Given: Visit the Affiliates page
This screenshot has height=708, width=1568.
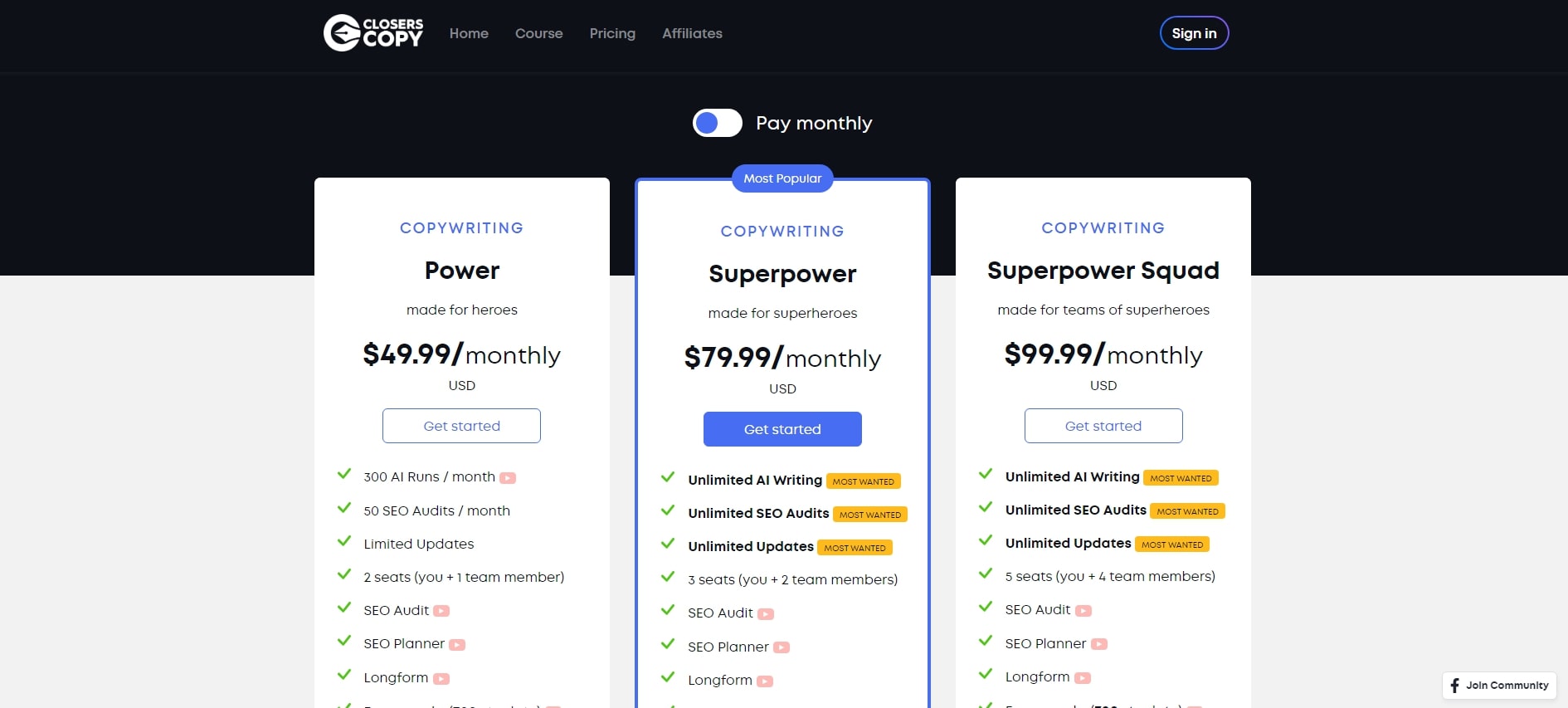Looking at the screenshot, I should 692,33.
